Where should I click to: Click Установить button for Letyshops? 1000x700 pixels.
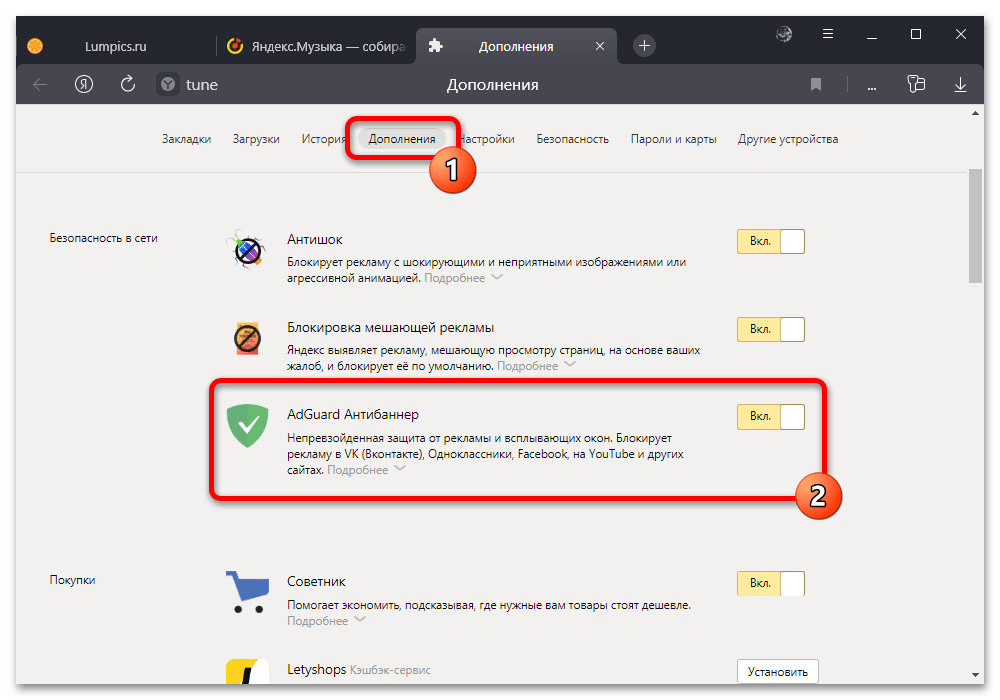(777, 671)
